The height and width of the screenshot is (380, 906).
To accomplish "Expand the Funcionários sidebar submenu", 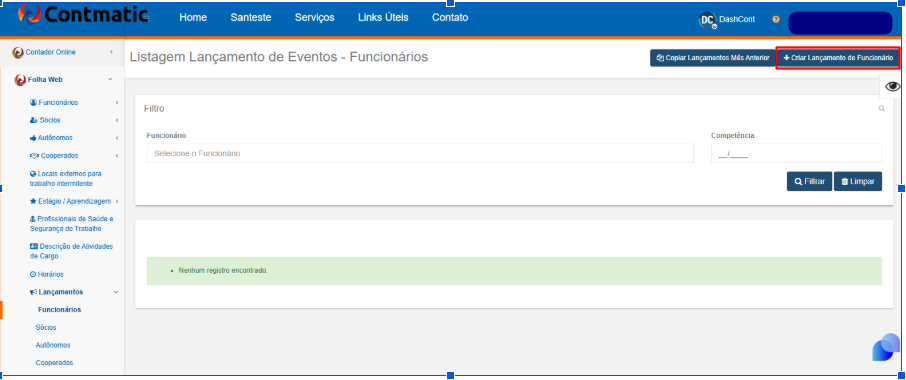I will [x=74, y=103].
